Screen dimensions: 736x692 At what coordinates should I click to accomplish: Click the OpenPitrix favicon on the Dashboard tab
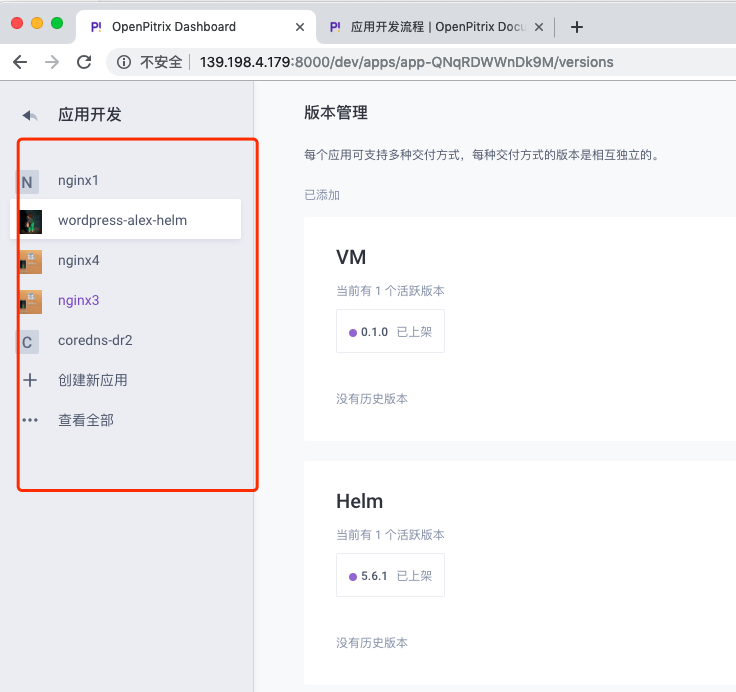coord(96,27)
